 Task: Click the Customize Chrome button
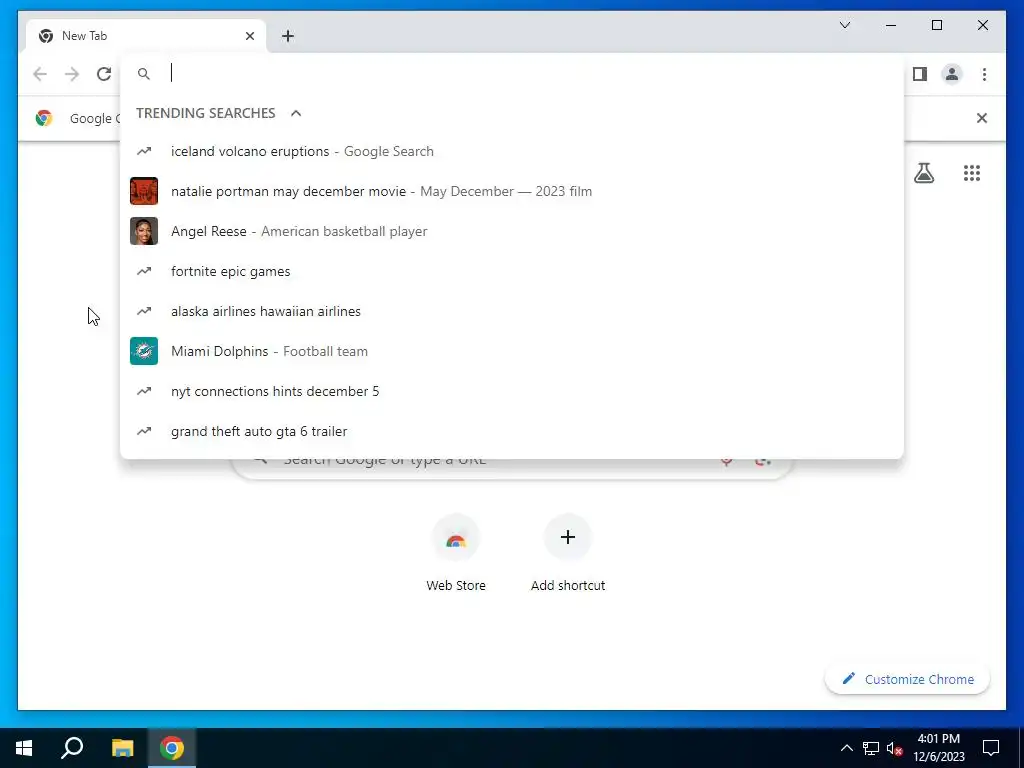pyautogui.click(x=907, y=679)
